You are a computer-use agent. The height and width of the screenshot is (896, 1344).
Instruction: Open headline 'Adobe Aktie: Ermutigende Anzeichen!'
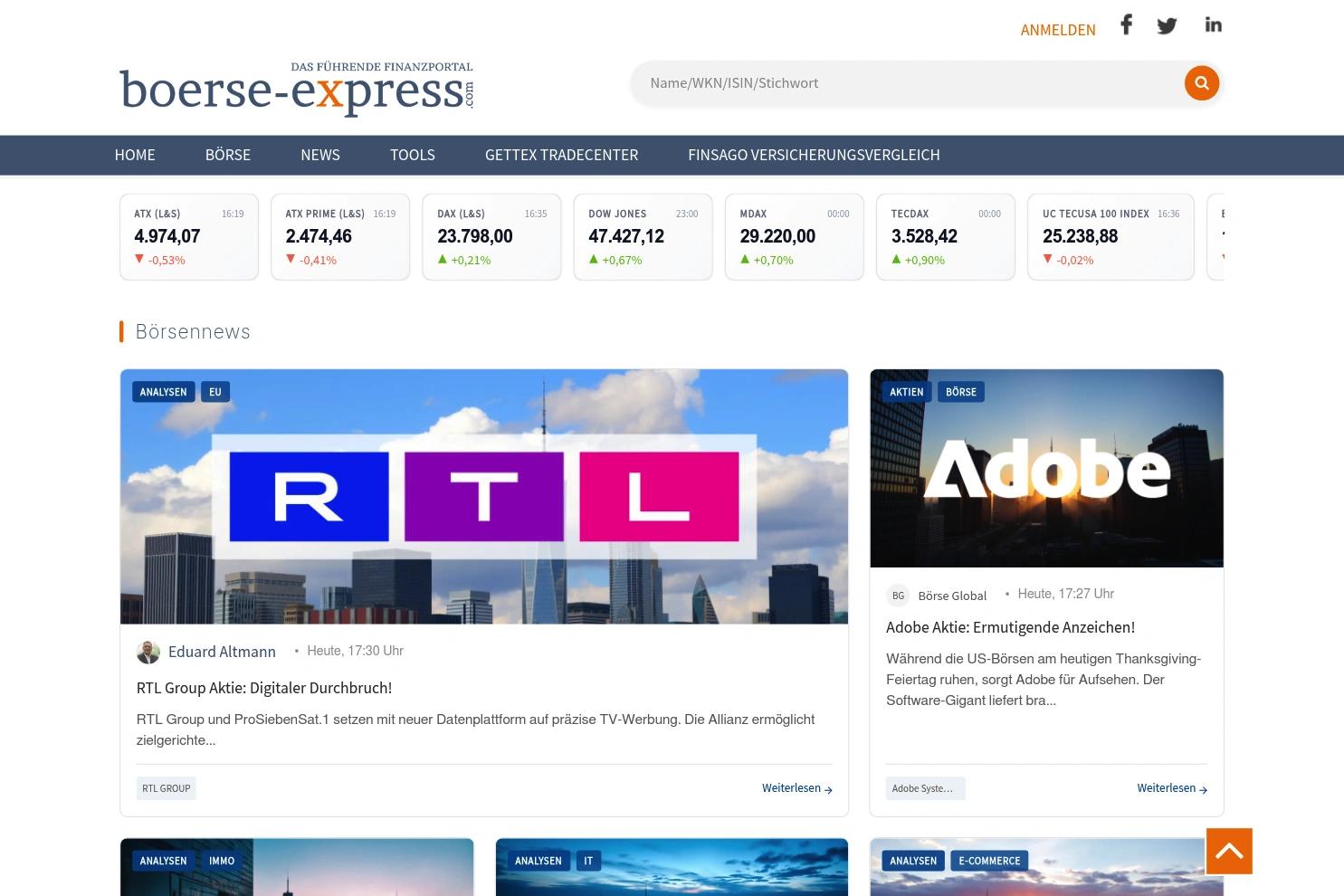(1010, 627)
